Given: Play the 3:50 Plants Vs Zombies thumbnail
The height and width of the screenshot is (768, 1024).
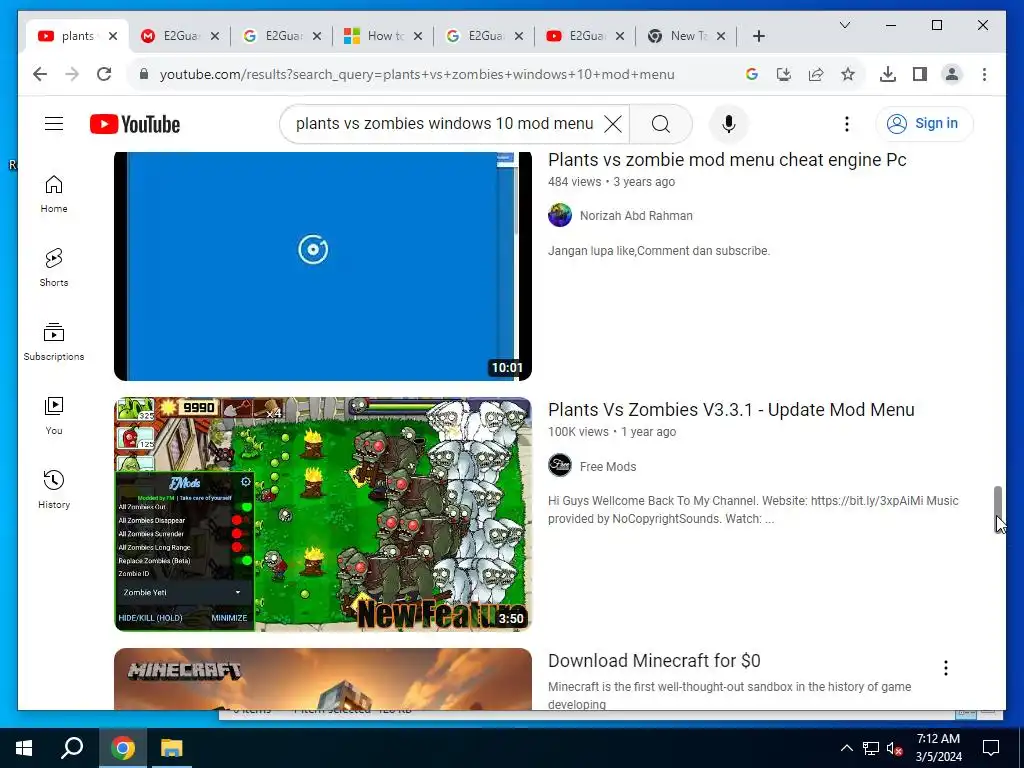Looking at the screenshot, I should pyautogui.click(x=323, y=515).
